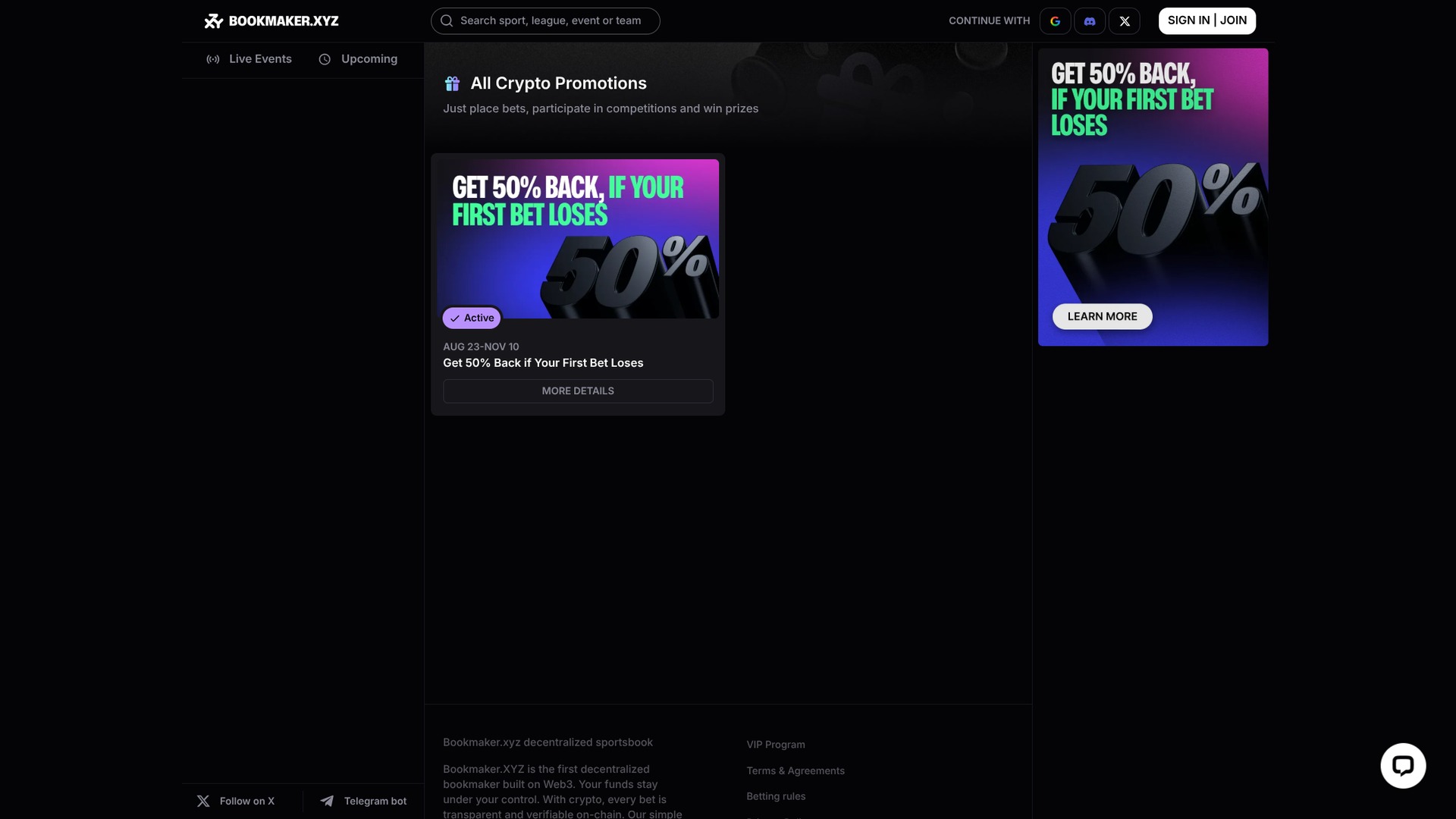
Task: Open the VIP Program footer link
Action: [x=776, y=745]
